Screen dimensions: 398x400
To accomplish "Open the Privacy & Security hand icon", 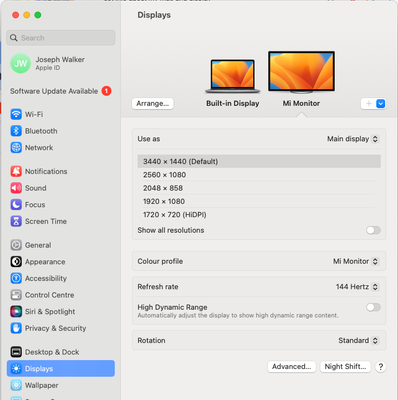I will tap(16, 328).
